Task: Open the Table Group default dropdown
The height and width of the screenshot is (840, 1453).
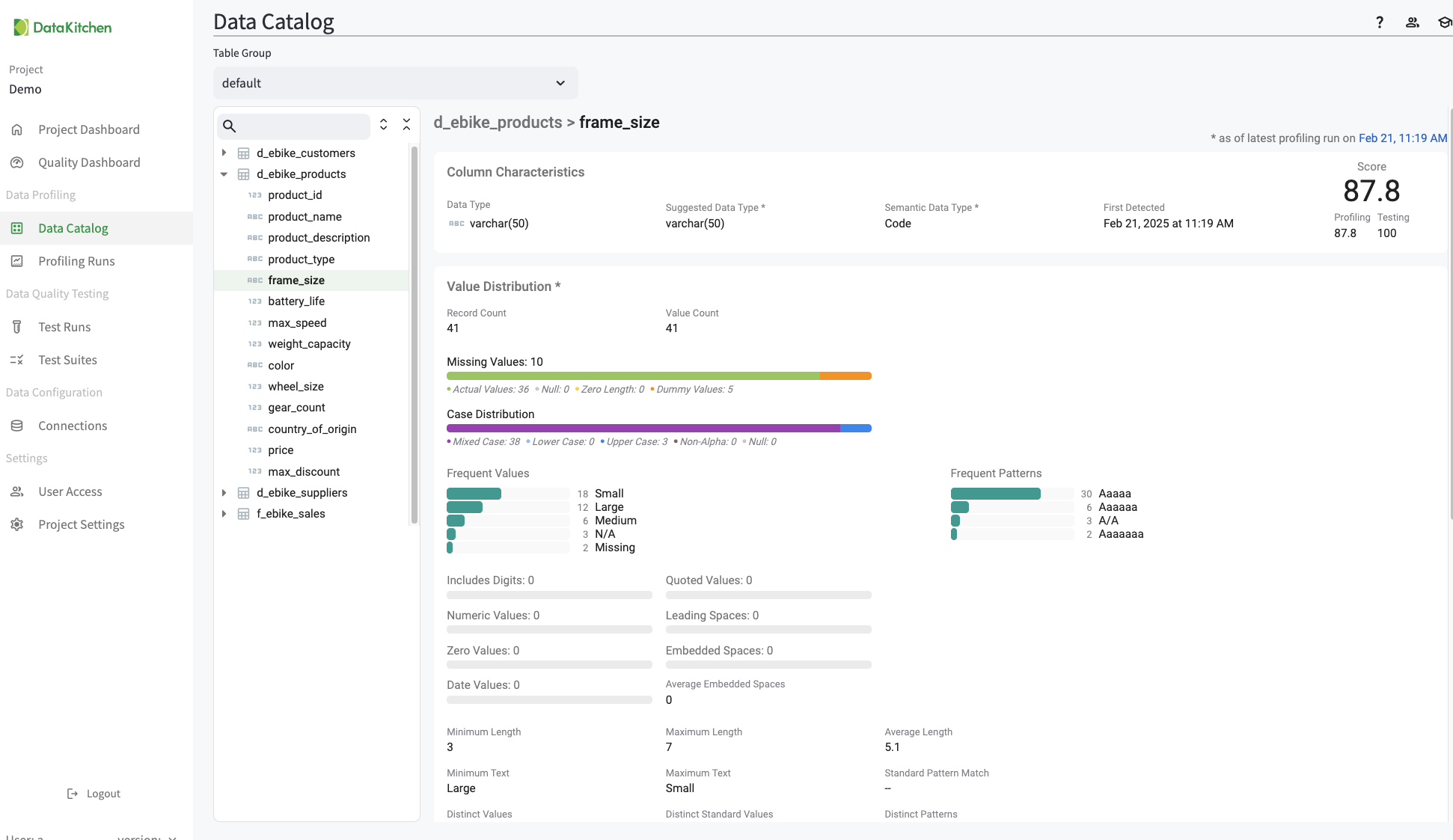Action: (394, 83)
